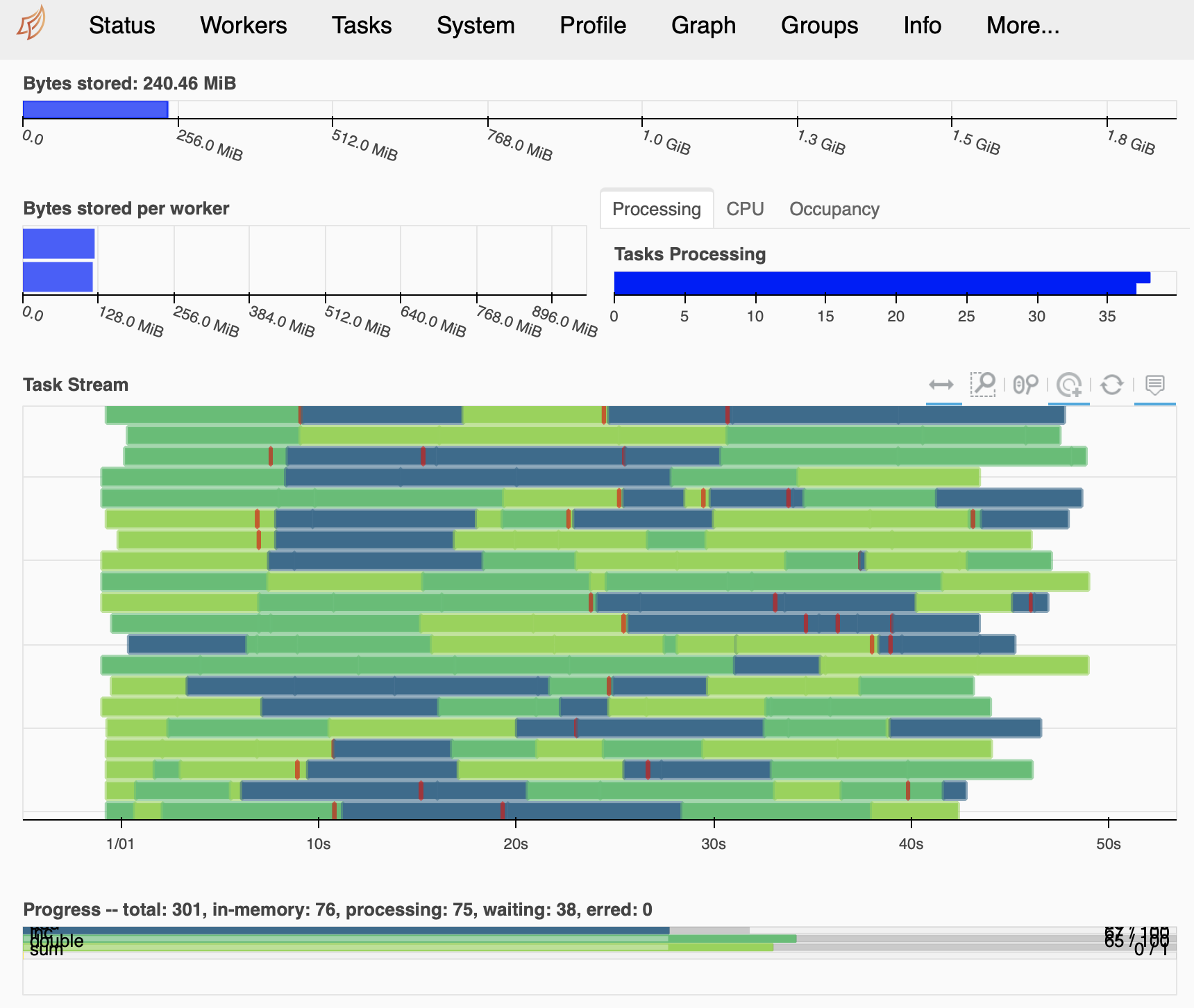Click the '1.0 GiB' axis label
Screen dimensions: 1194x1008
pos(666,142)
